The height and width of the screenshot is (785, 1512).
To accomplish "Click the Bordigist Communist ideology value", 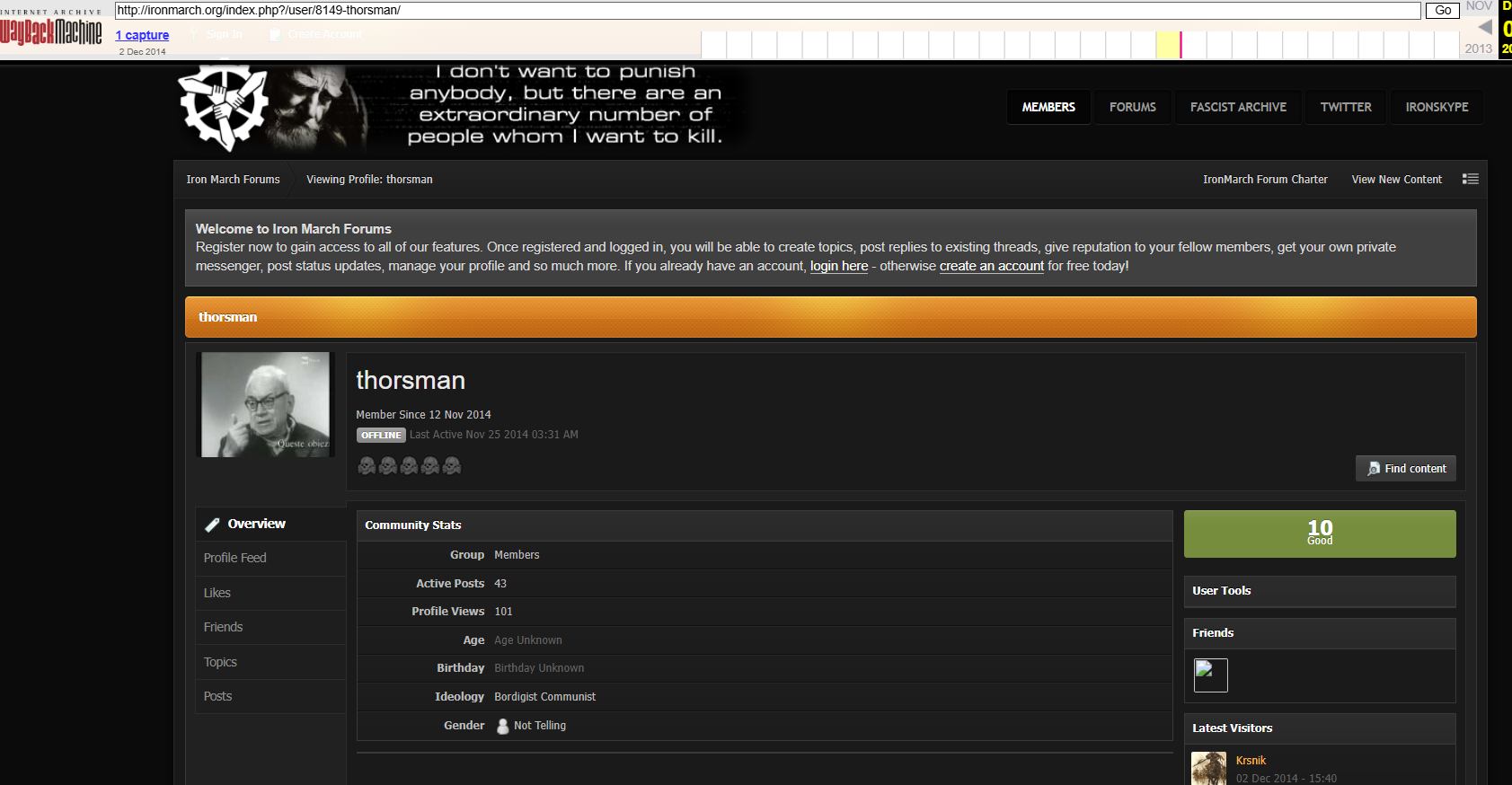I will pos(544,697).
